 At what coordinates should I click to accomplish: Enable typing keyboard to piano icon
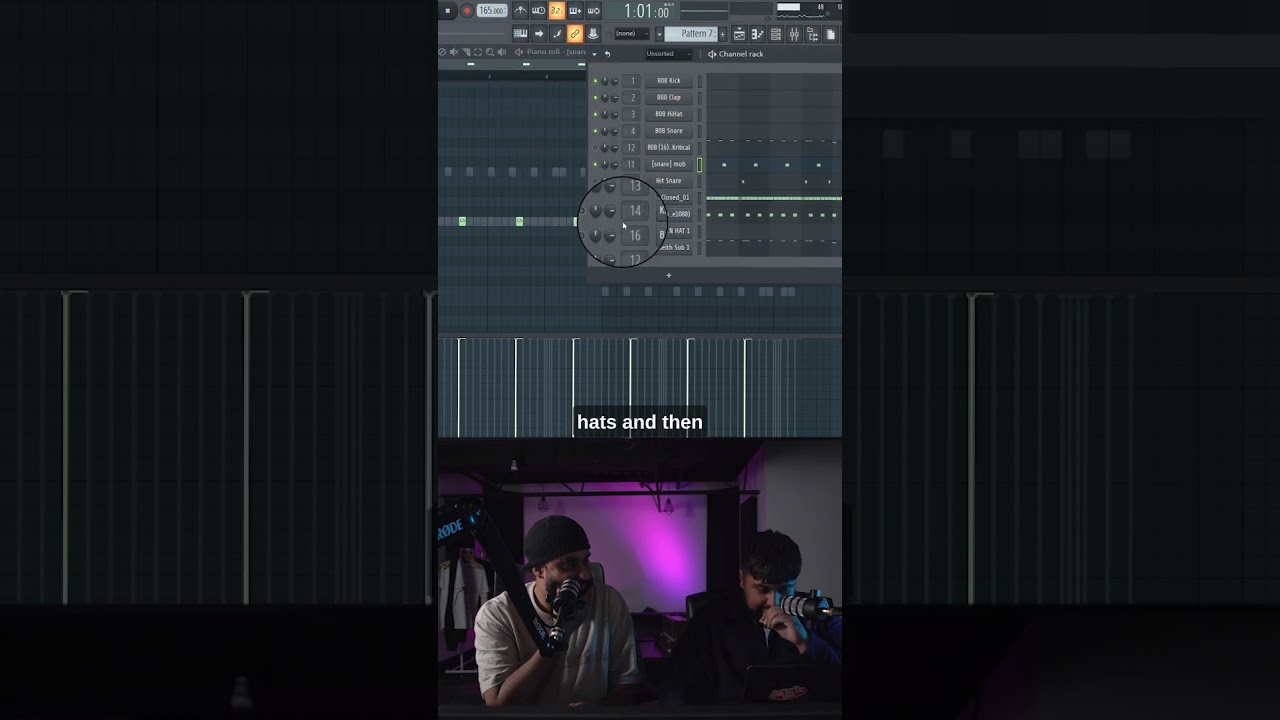click(520, 34)
